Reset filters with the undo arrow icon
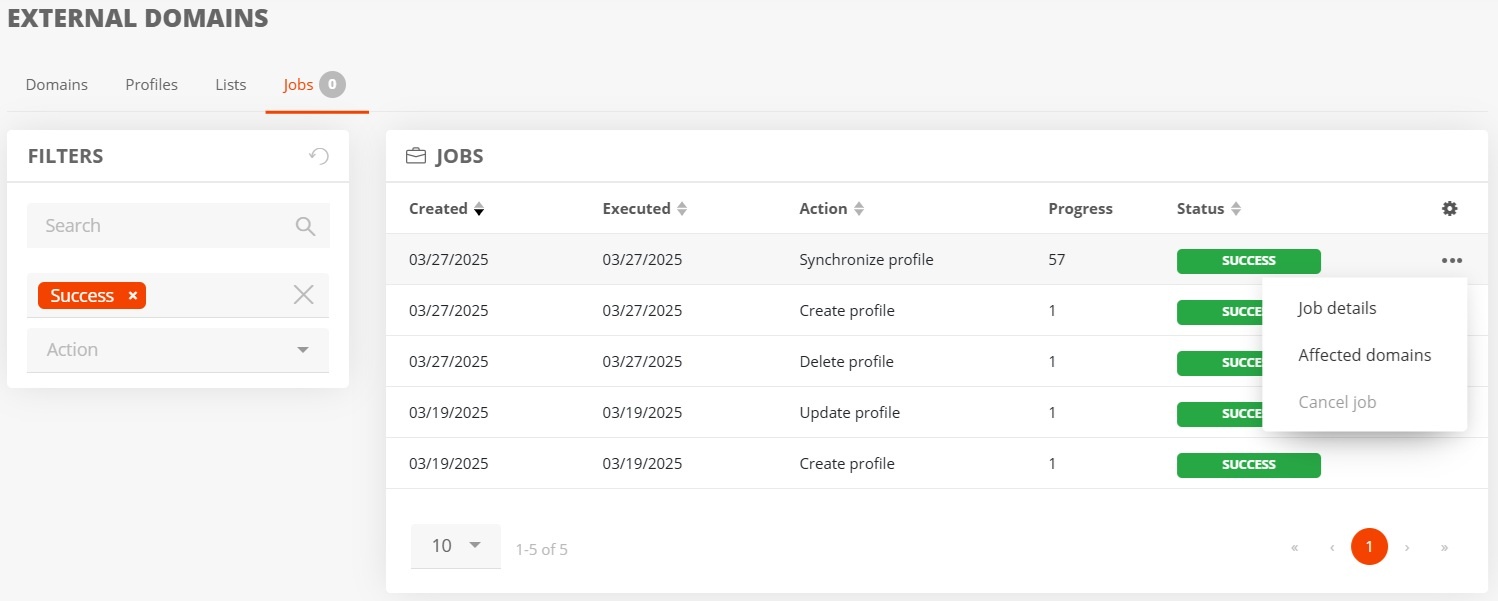Viewport: 1498px width, 601px height. coord(319,156)
